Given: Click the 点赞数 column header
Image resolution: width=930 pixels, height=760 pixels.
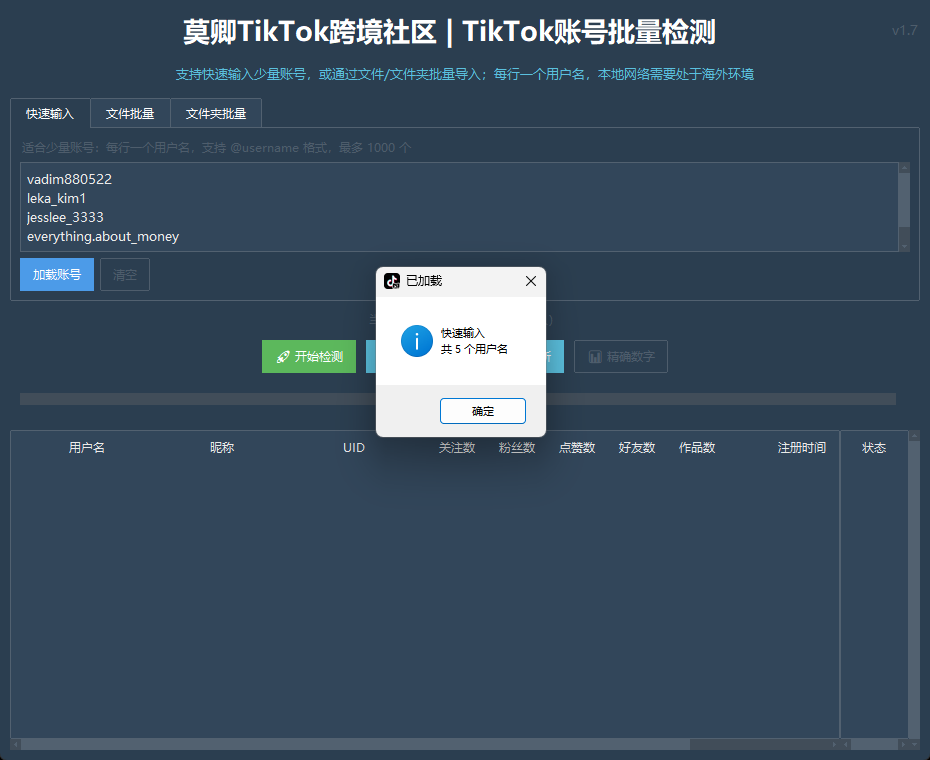Looking at the screenshot, I should (x=577, y=448).
